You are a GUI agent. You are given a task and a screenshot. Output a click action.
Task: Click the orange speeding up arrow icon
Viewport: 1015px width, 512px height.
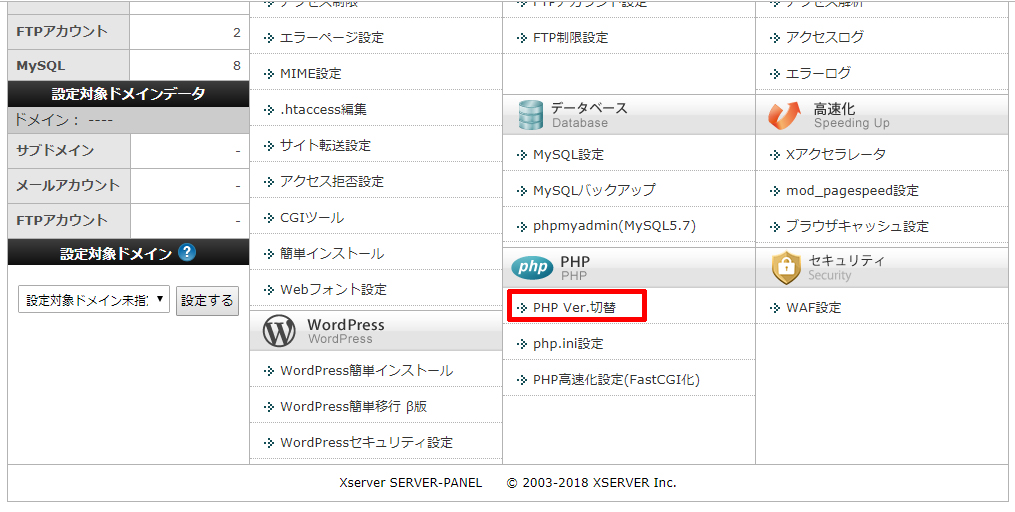click(785, 116)
